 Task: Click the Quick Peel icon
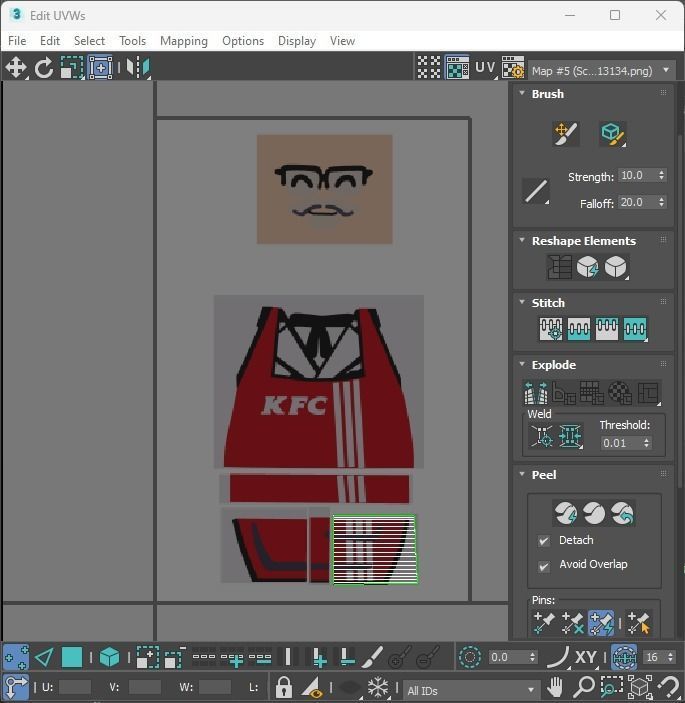(x=565, y=513)
